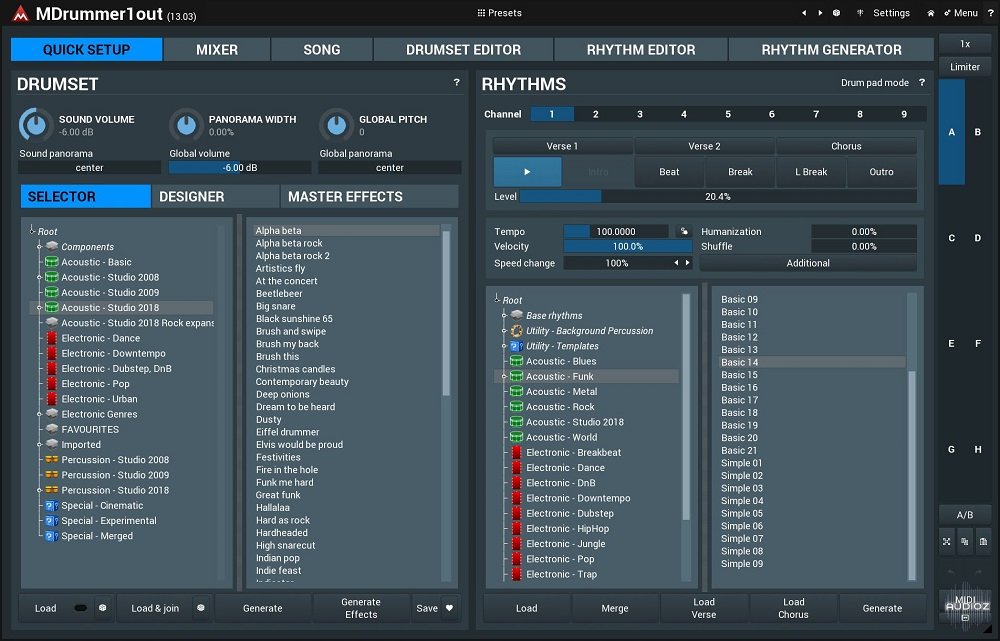Toggle the small switch next to drumset Load

tap(80, 608)
